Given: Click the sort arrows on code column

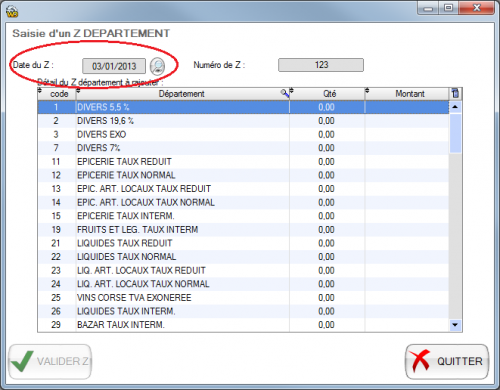Looking at the screenshot, I should point(40,91).
